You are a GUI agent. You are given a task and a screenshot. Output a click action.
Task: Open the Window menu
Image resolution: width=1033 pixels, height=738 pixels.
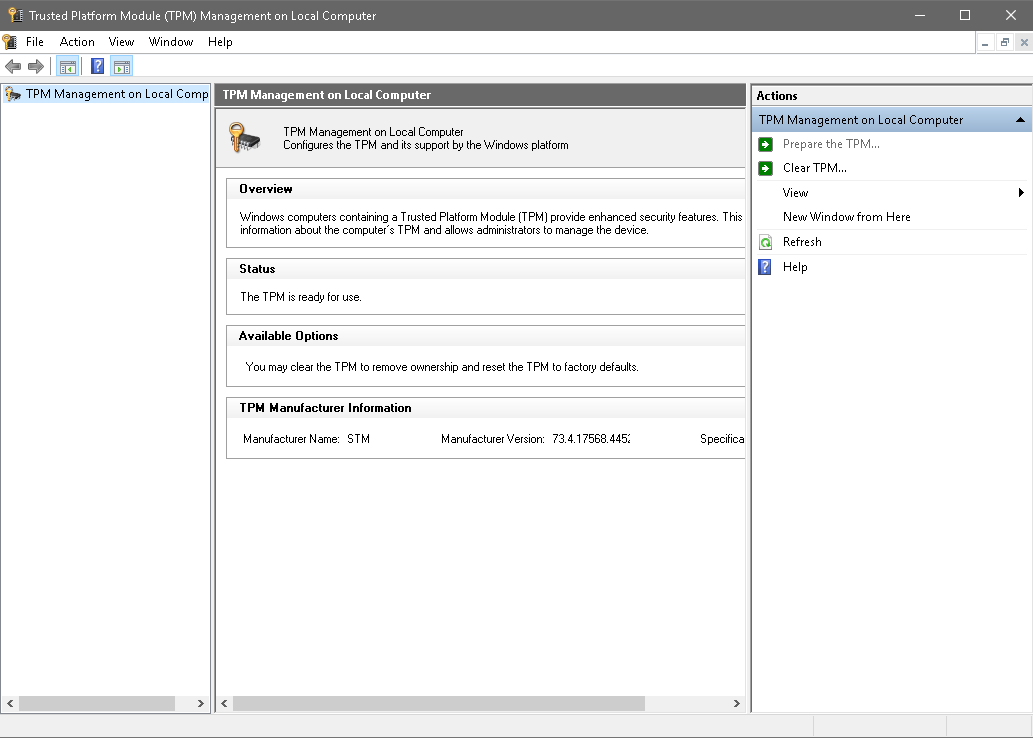[x=171, y=42]
